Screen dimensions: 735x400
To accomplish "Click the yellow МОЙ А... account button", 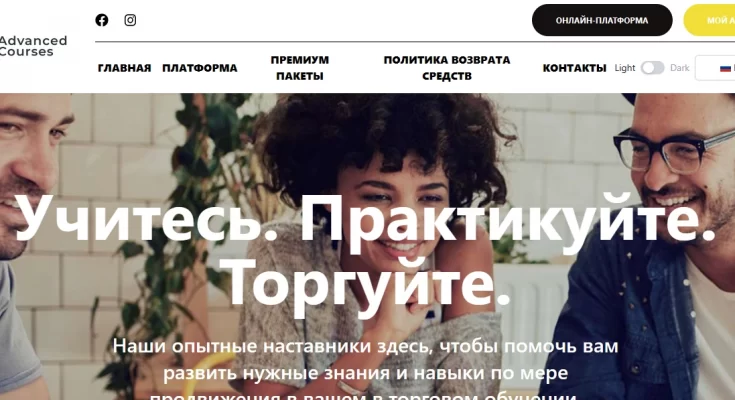I will (x=710, y=20).
